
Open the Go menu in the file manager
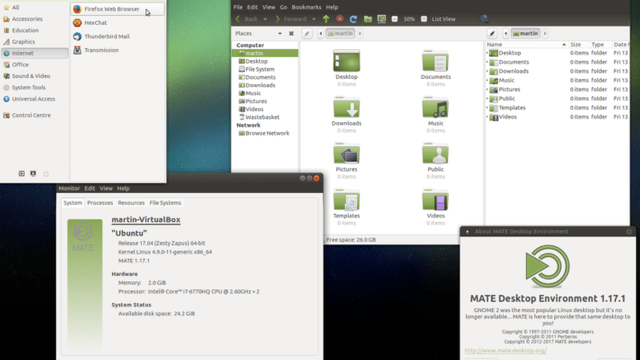[283, 7]
